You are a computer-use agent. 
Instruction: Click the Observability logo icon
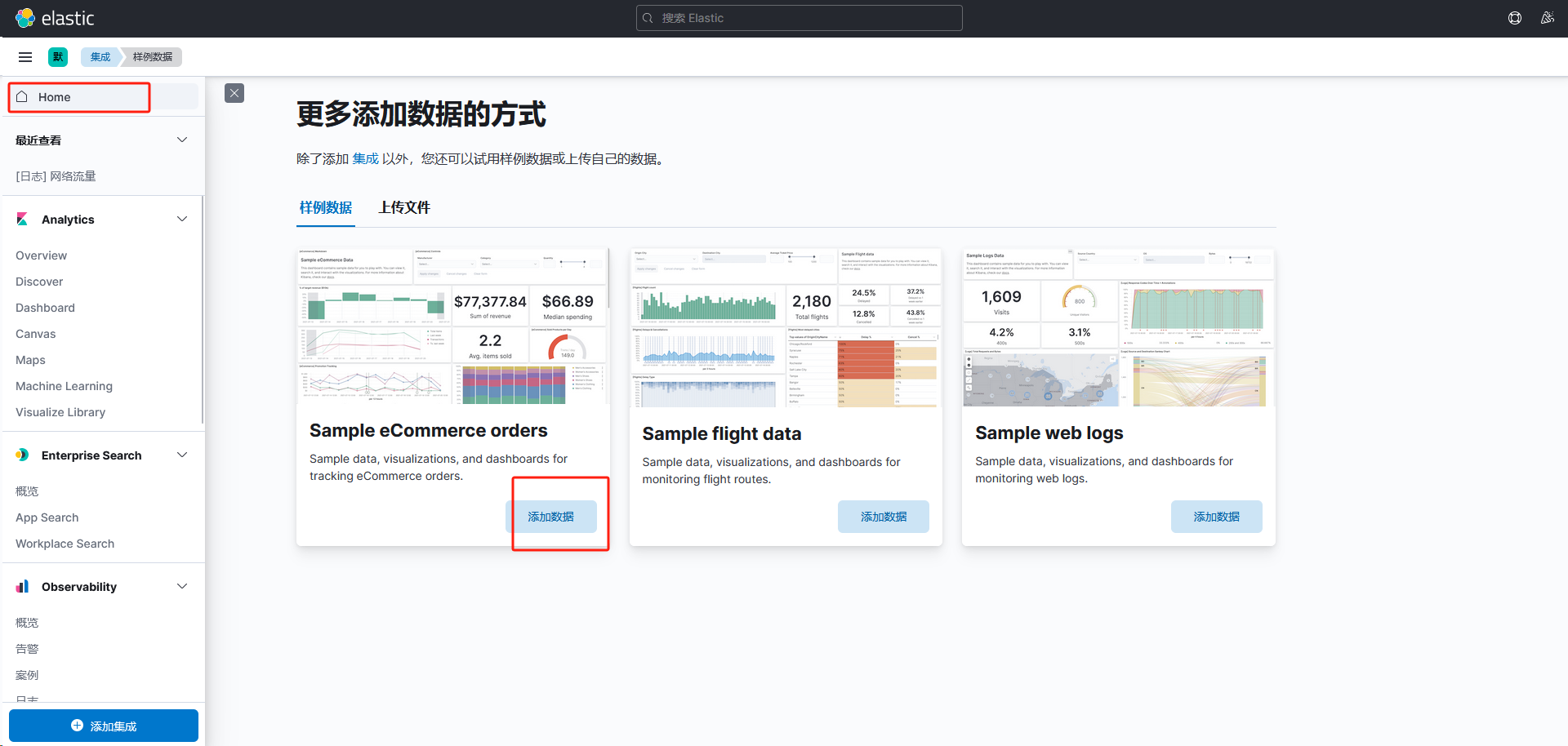(x=23, y=587)
